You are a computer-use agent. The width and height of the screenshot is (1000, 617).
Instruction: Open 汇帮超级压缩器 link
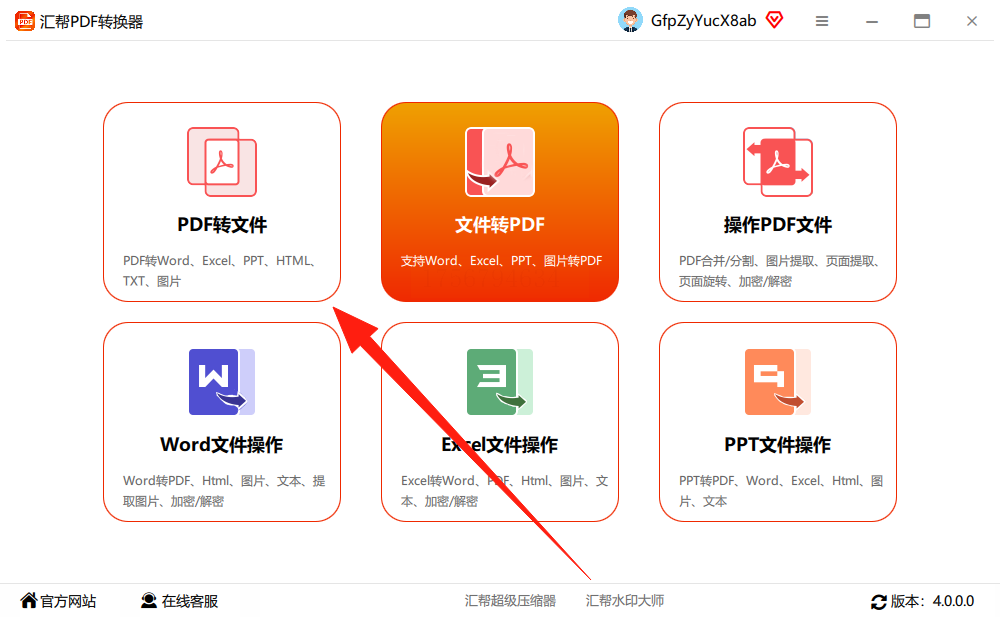coord(510,601)
